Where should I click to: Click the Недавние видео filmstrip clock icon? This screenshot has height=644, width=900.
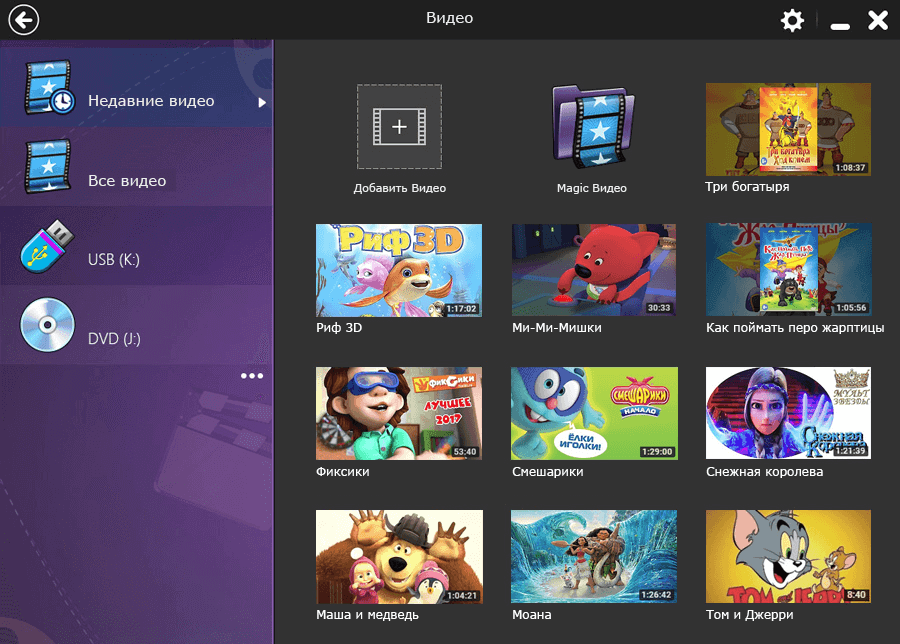click(49, 88)
